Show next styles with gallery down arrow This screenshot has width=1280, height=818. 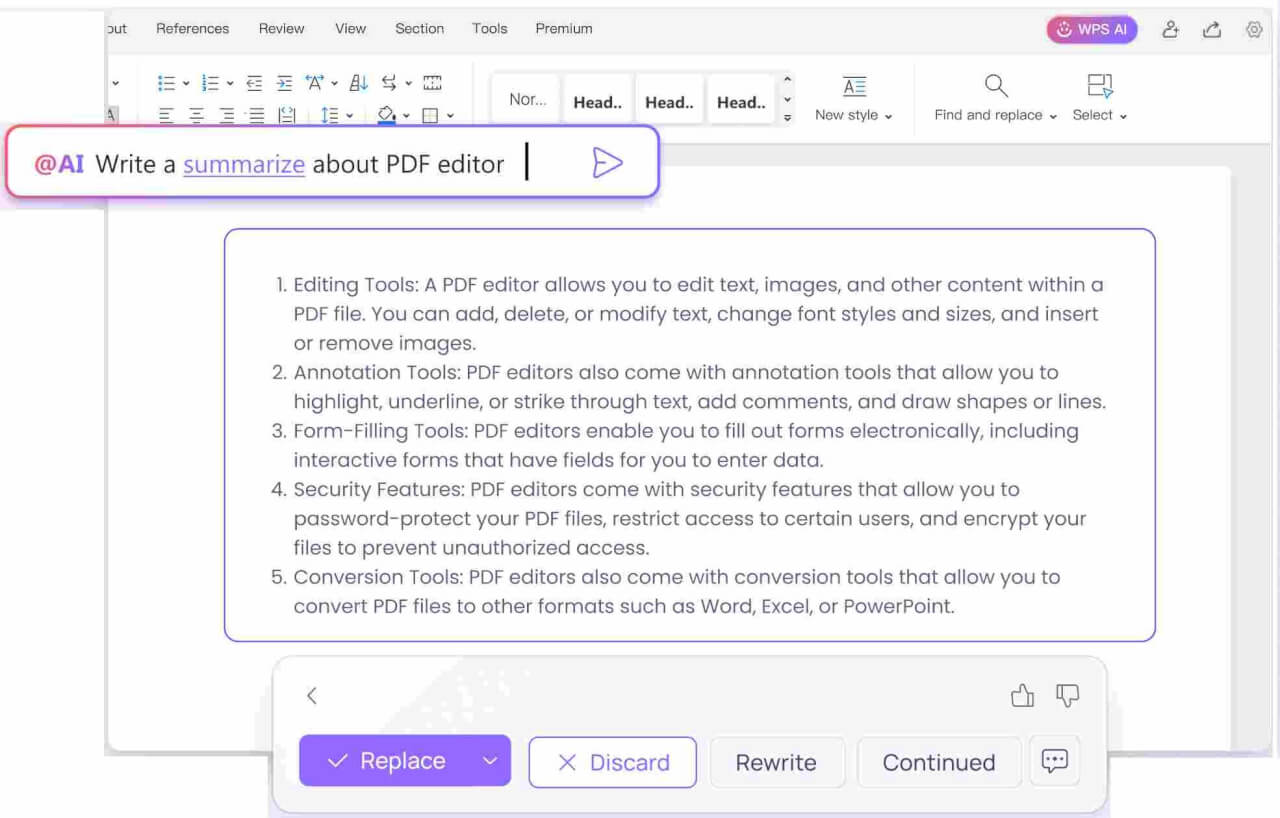point(787,99)
